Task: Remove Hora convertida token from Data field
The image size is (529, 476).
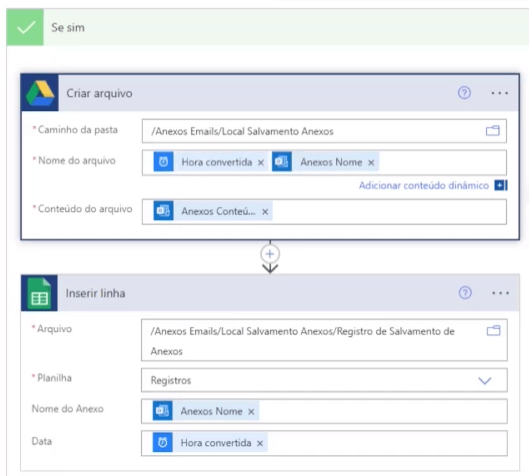Action: tap(260, 443)
